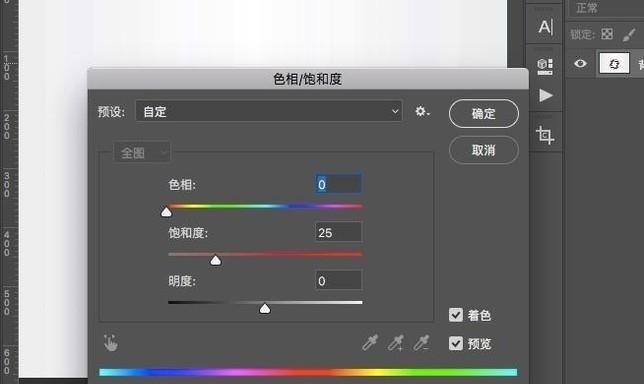This screenshot has width=644, height=384.
Task: Open the 3D panel cube icon
Action: 545,67
